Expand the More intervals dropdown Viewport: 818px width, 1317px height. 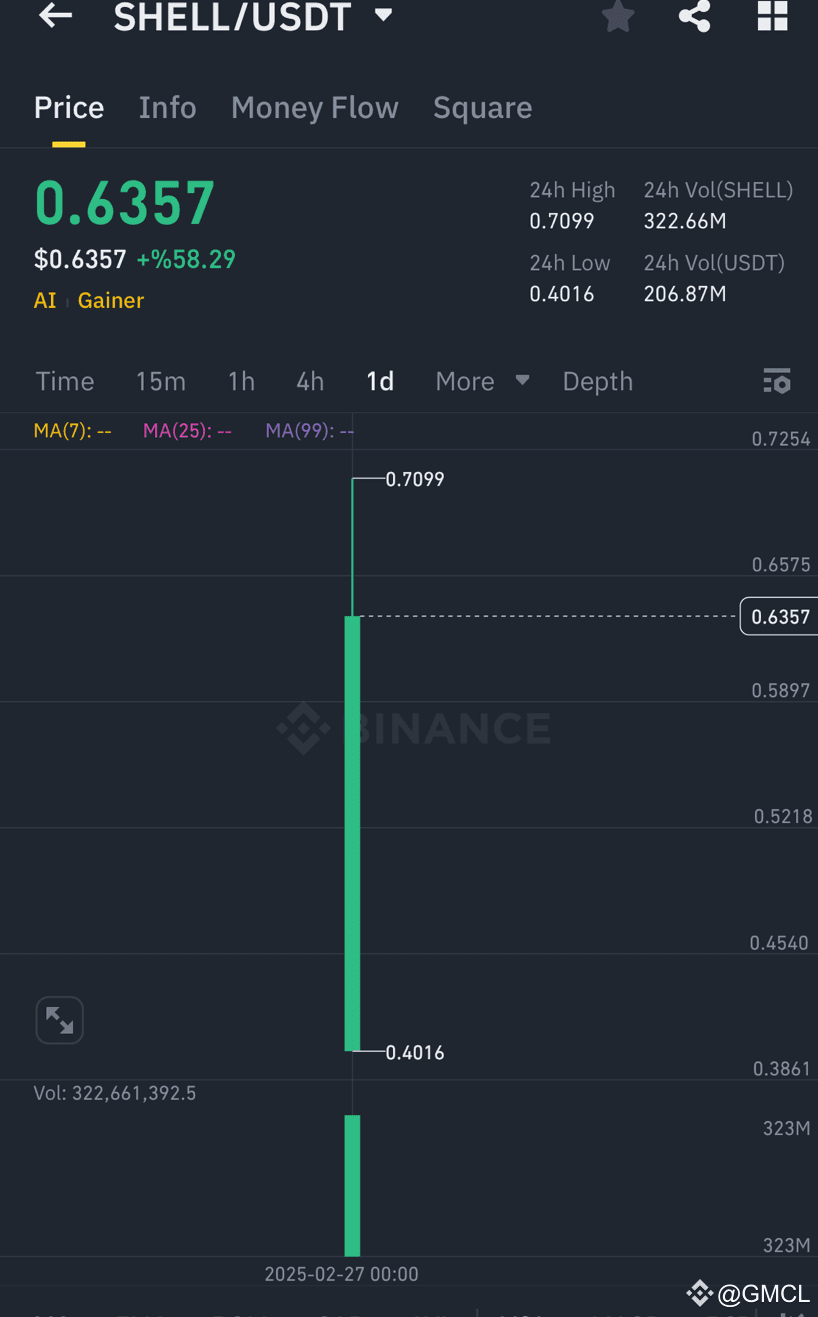tap(483, 381)
